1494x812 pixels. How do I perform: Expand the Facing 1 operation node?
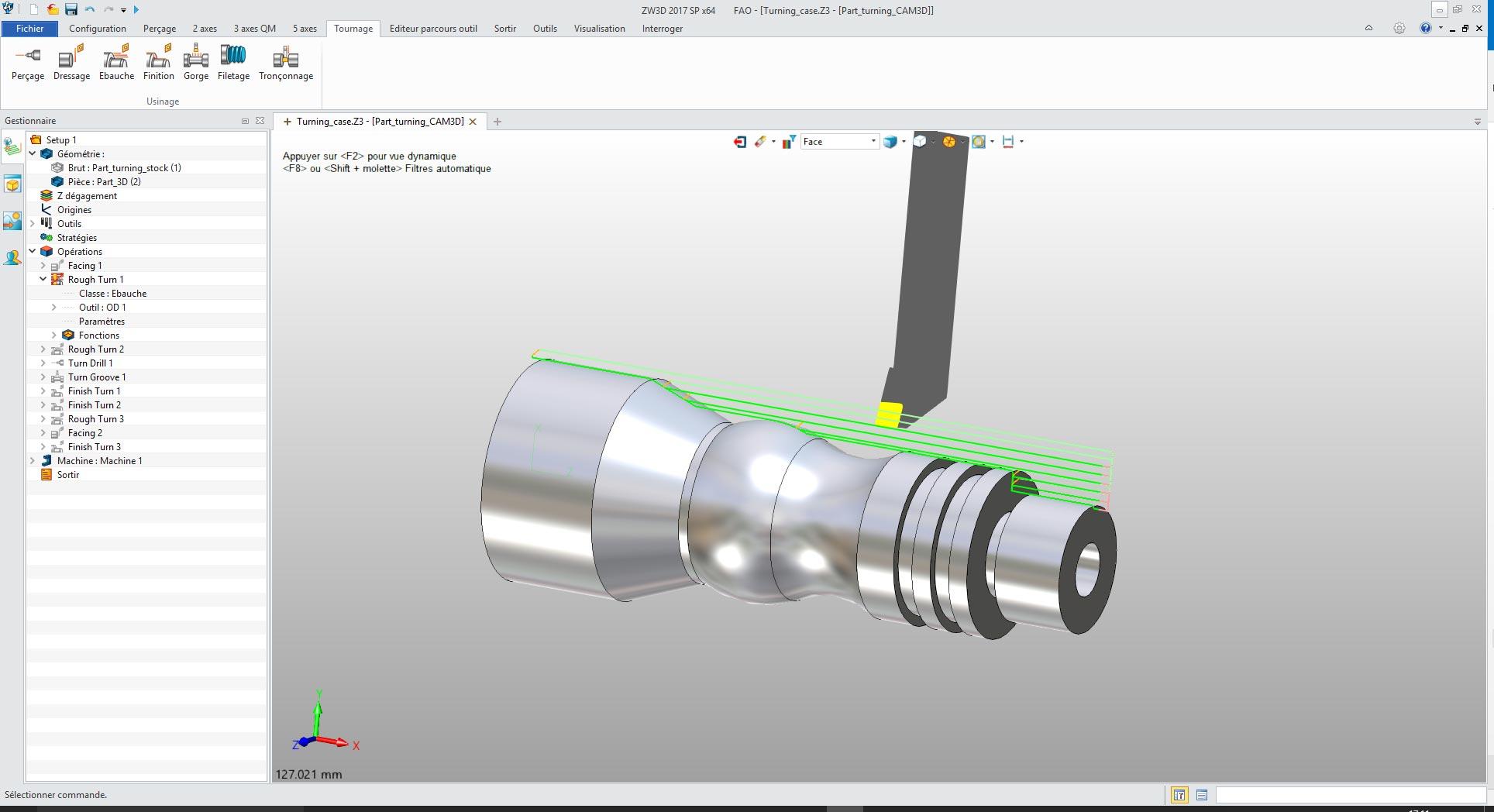43,266
